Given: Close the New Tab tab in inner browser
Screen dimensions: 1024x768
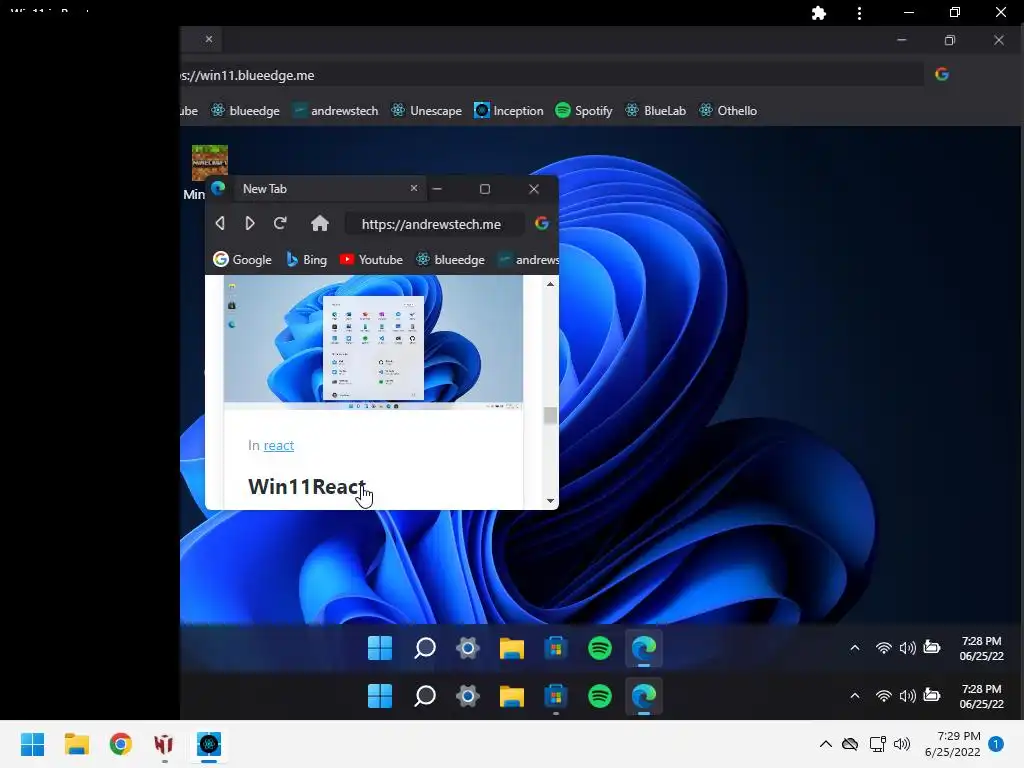Looking at the screenshot, I should (413, 188).
